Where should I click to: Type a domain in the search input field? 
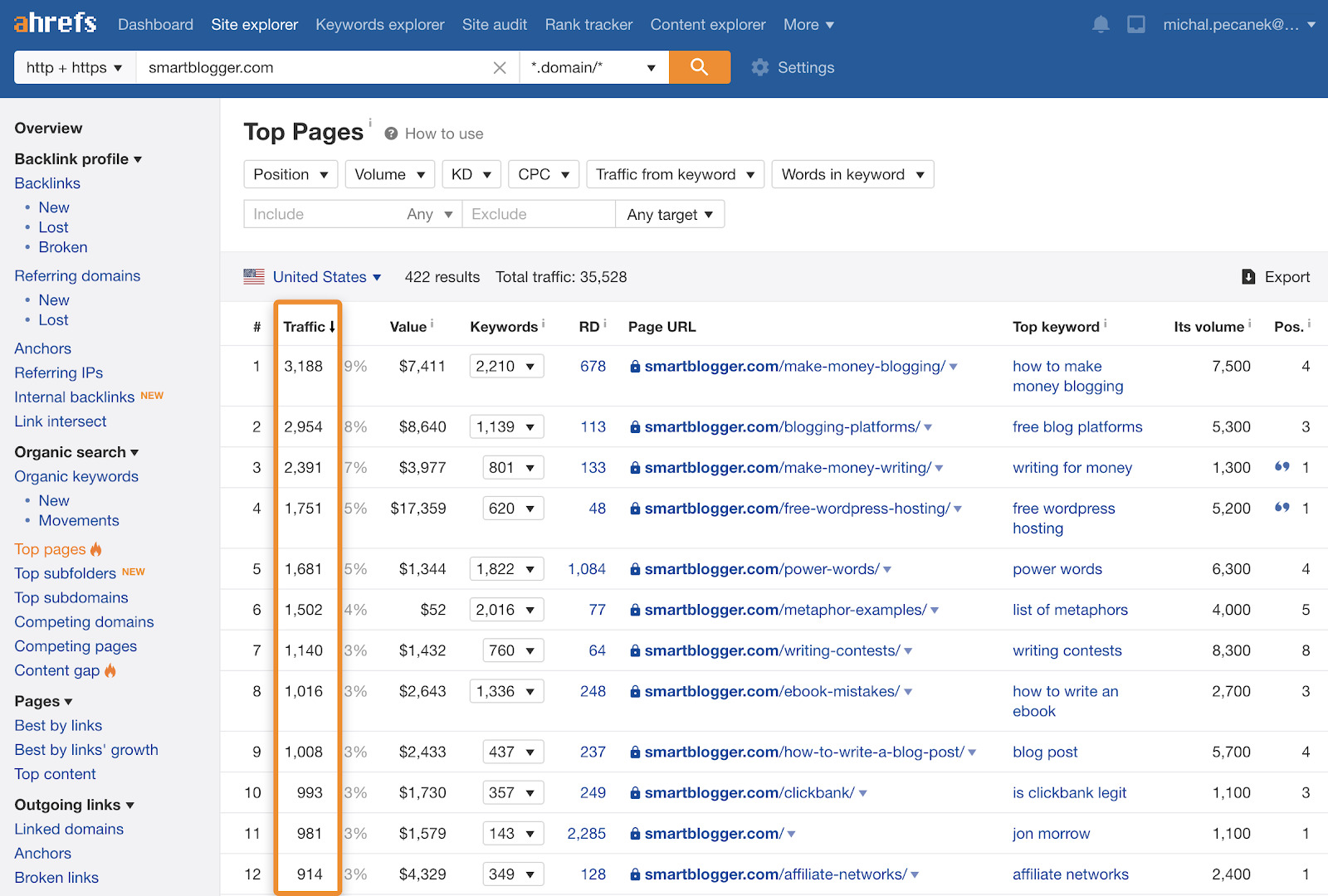(x=315, y=67)
